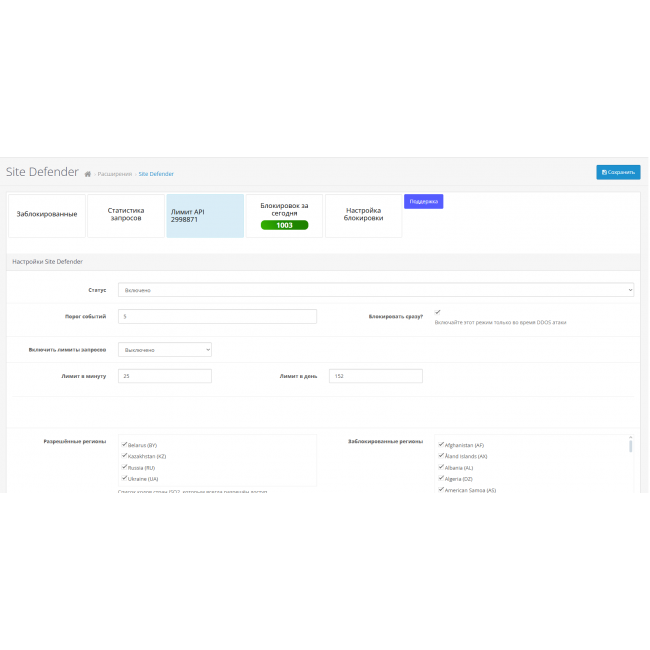This screenshot has width=650, height=650.
Task: Select the Лимит API tile
Action: [205, 215]
